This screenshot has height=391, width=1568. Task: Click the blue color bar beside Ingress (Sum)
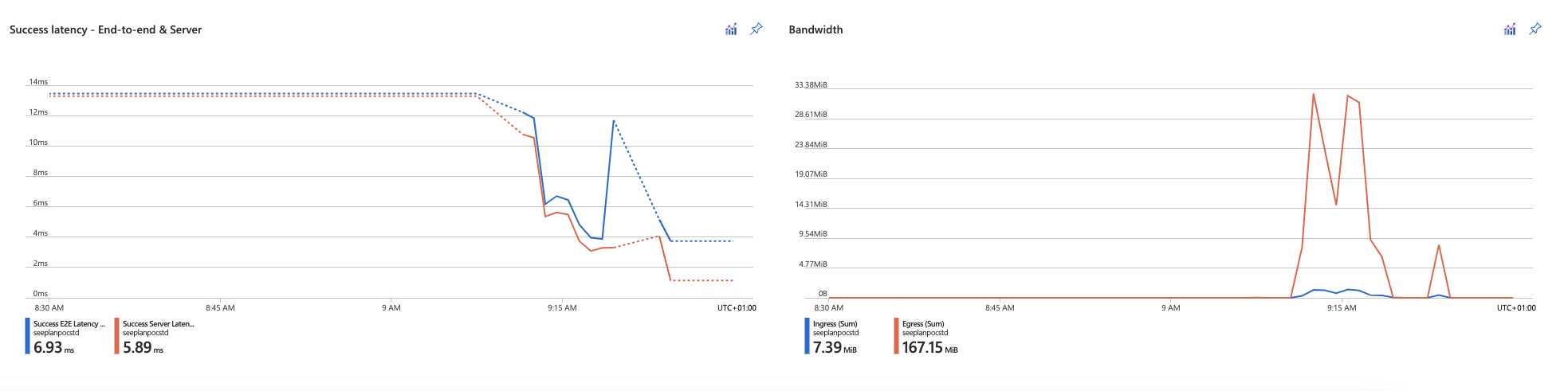(807, 336)
